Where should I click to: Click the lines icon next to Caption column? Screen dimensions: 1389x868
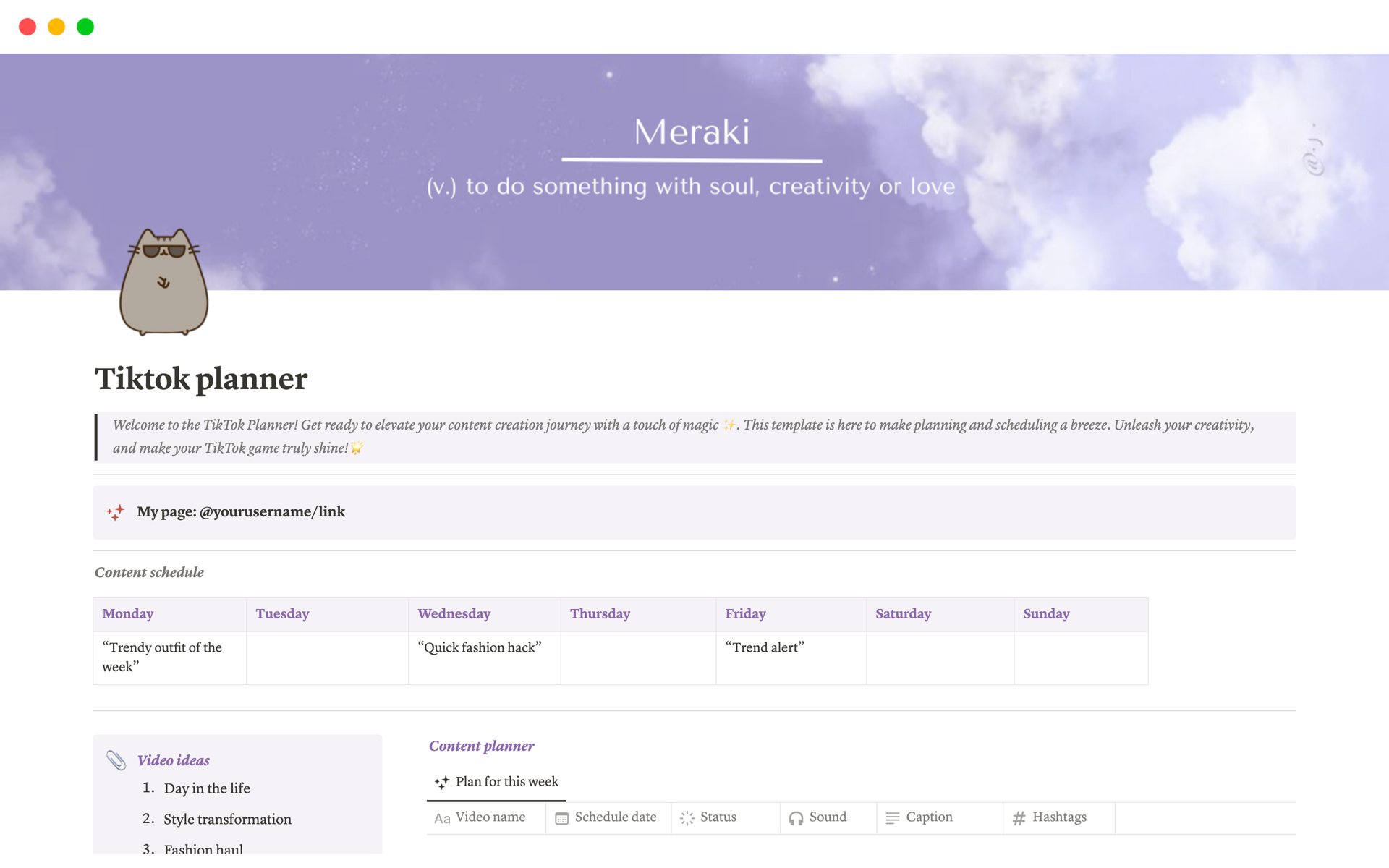892,817
